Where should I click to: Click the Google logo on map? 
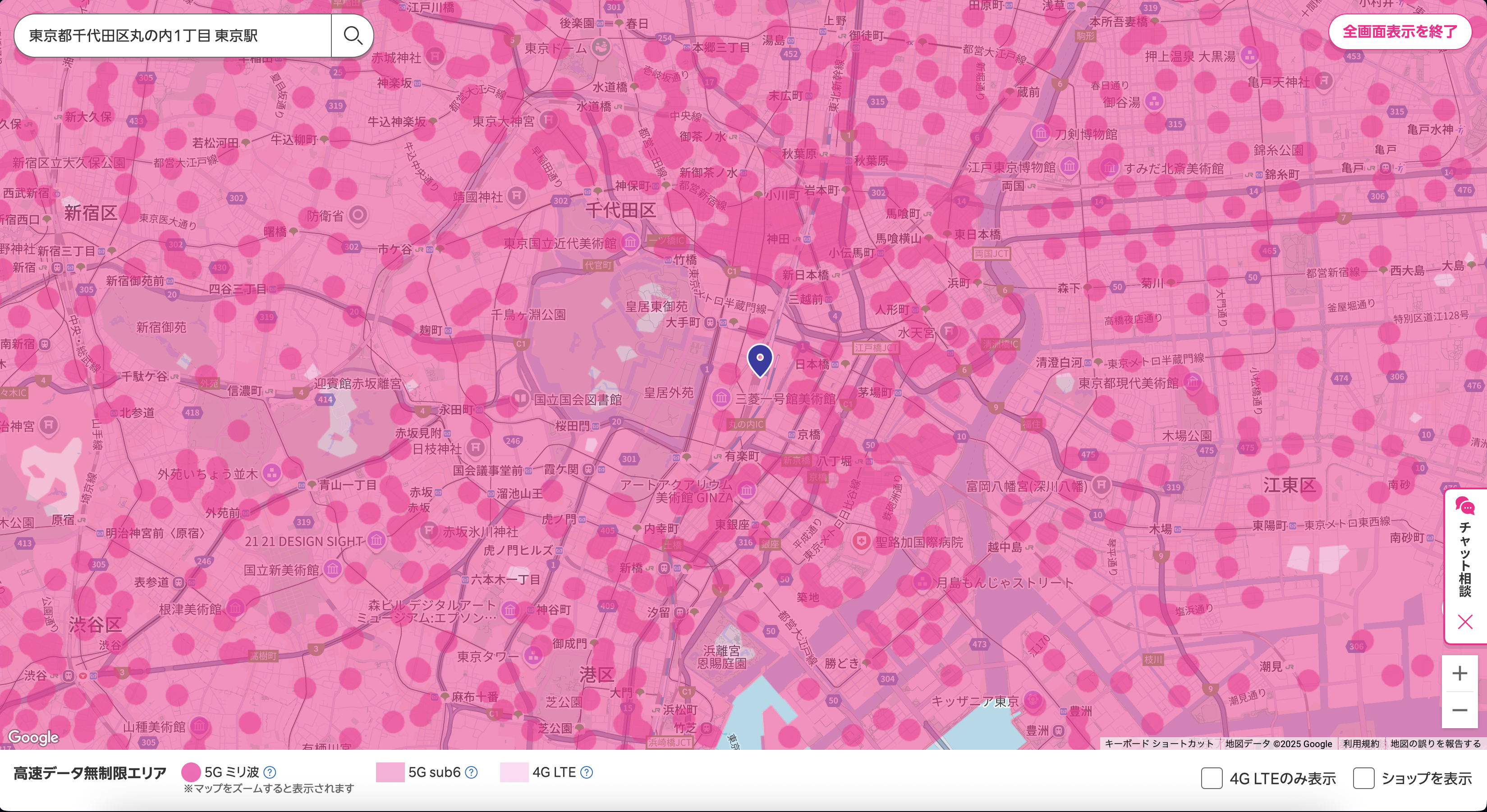33,737
